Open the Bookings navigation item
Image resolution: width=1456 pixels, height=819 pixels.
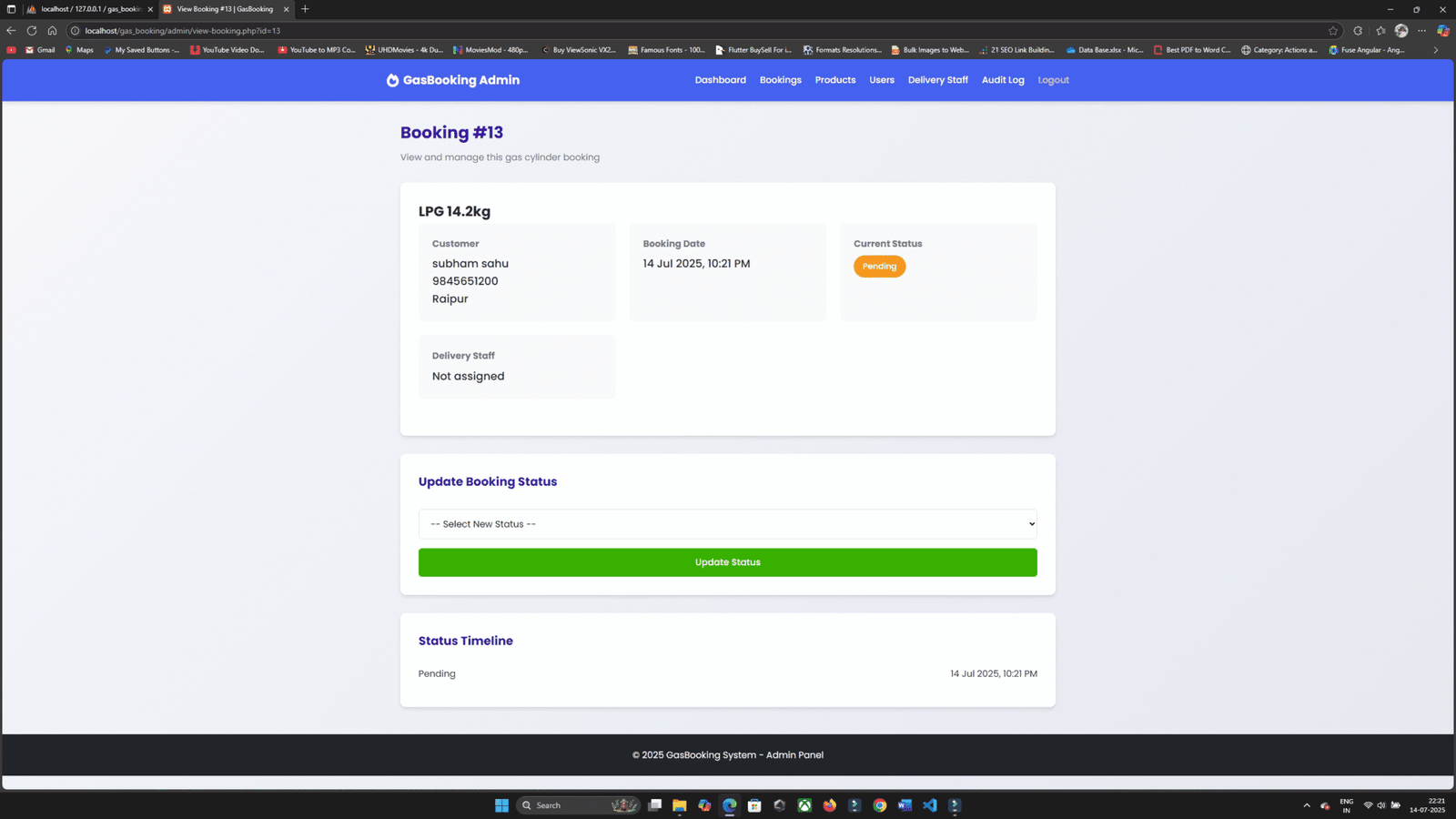tap(780, 80)
